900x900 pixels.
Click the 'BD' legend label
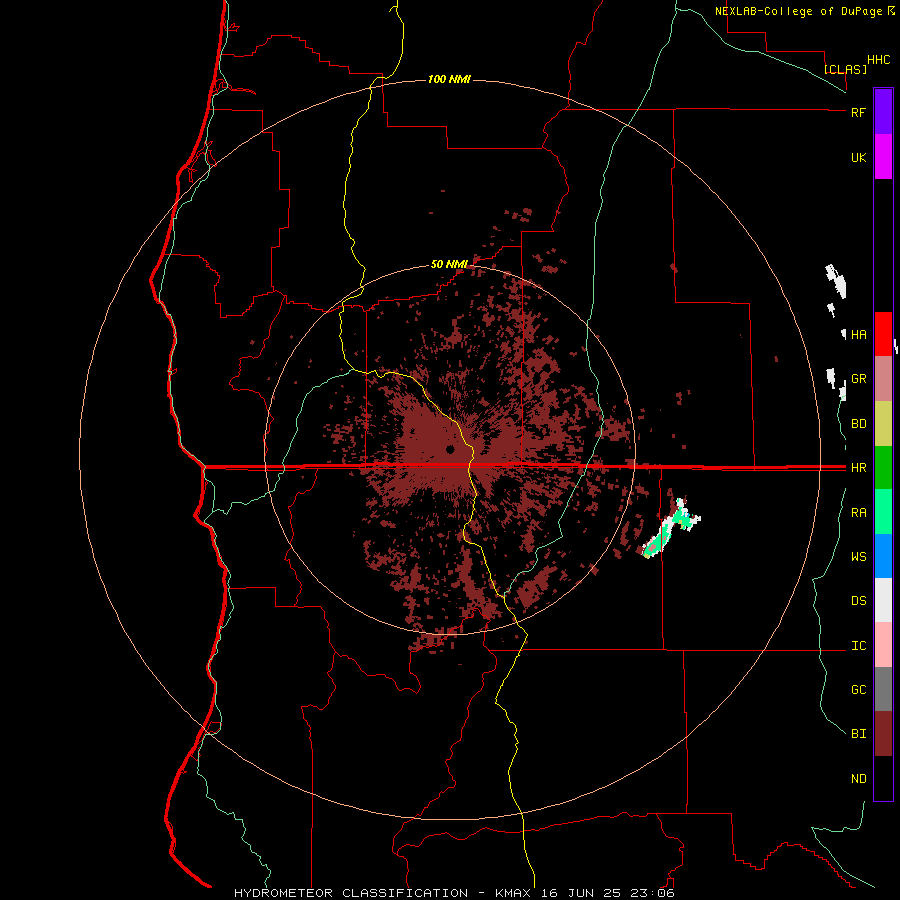point(858,424)
